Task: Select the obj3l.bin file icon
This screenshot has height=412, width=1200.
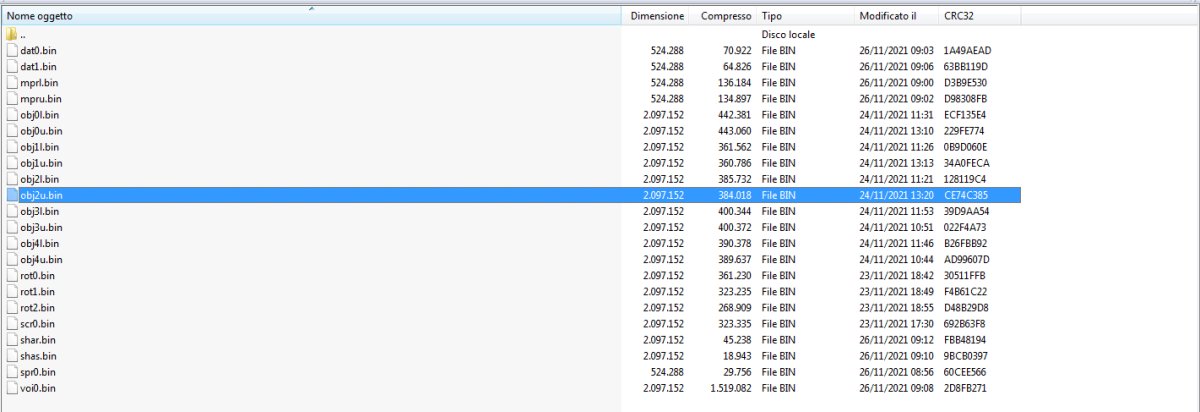Action: tap(11, 211)
